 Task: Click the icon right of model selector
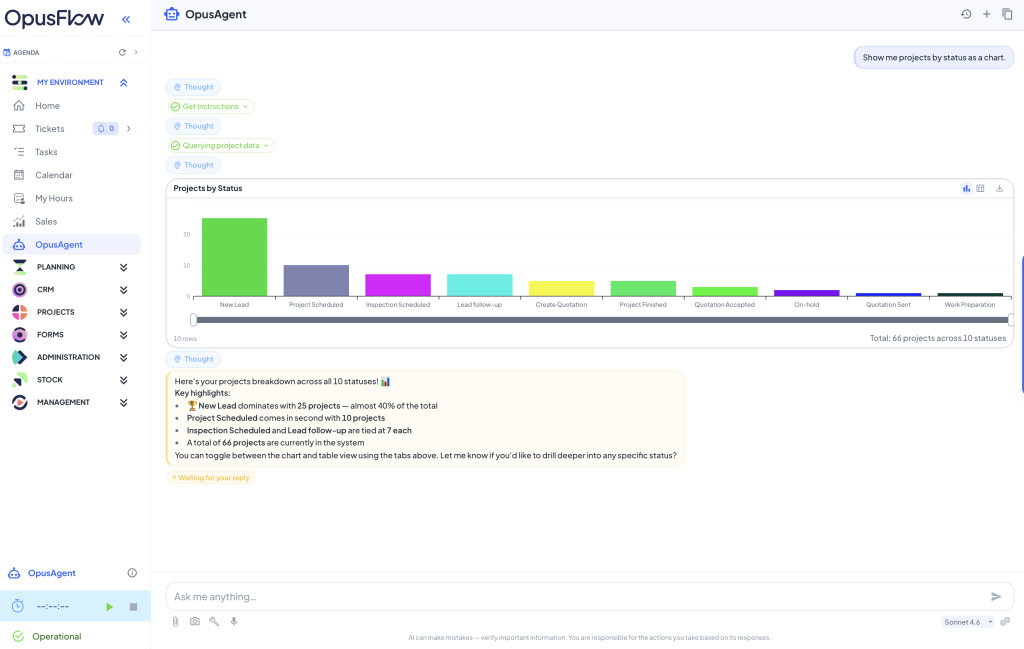[1006, 622]
